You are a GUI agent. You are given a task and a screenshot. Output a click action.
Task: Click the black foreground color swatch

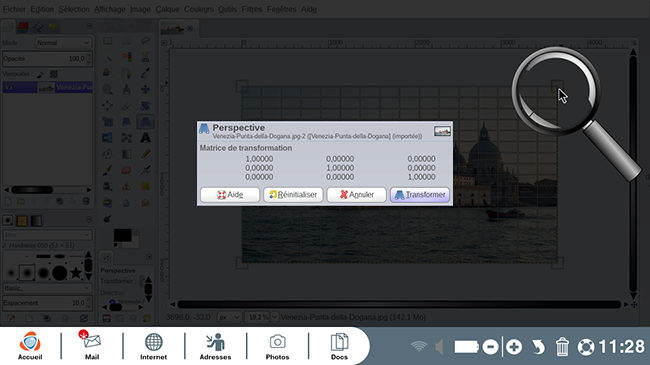[122, 235]
